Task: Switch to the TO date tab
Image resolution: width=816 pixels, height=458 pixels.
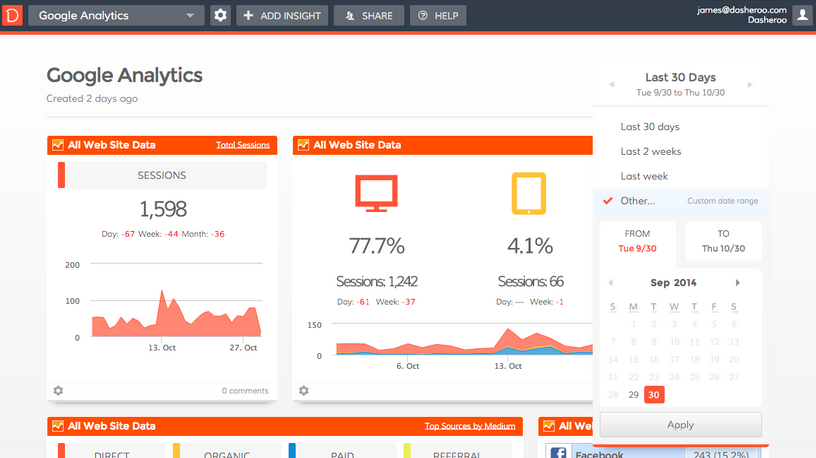Action: point(723,241)
